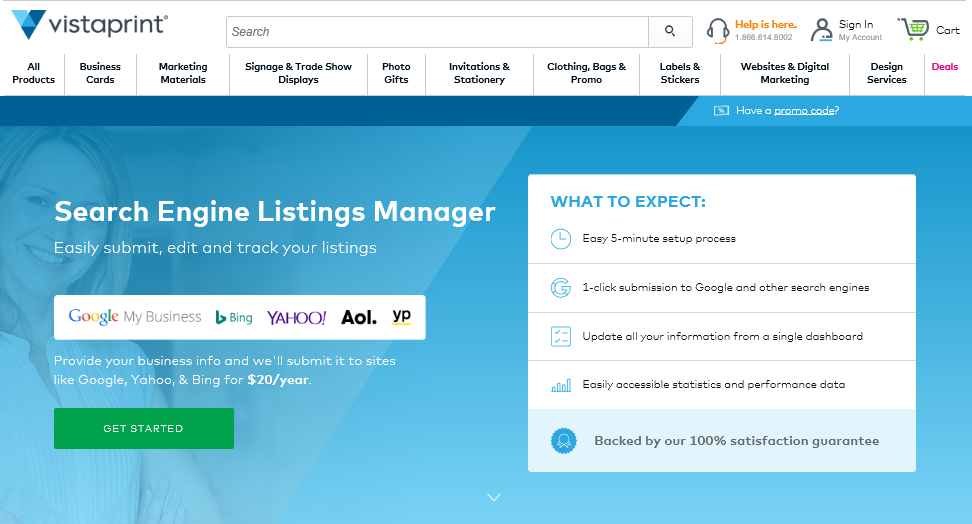Click the clock icon beside 5-minute setup

[x=561, y=239]
